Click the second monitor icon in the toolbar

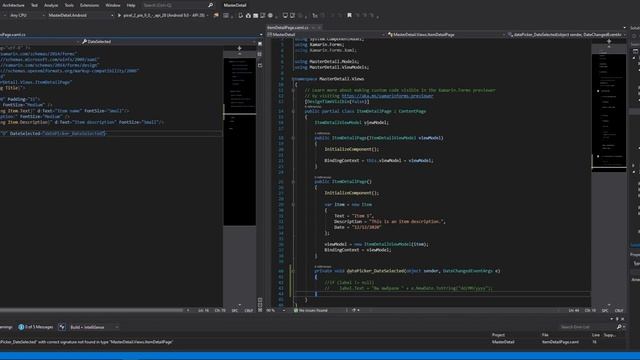(292, 15)
